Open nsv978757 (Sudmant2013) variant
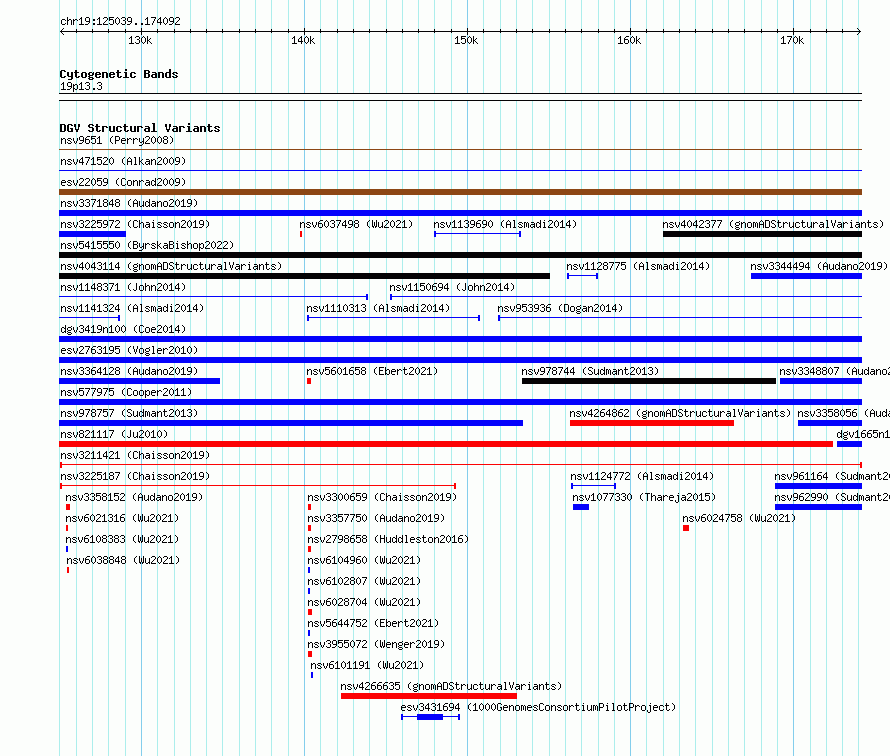The width and height of the screenshot is (890, 756). pyautogui.click(x=129, y=413)
